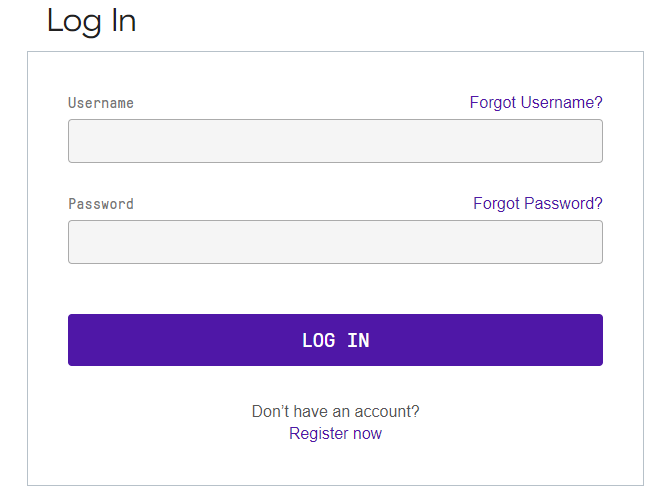The image size is (653, 497).
Task: Click the Password field label
Action: (x=101, y=204)
